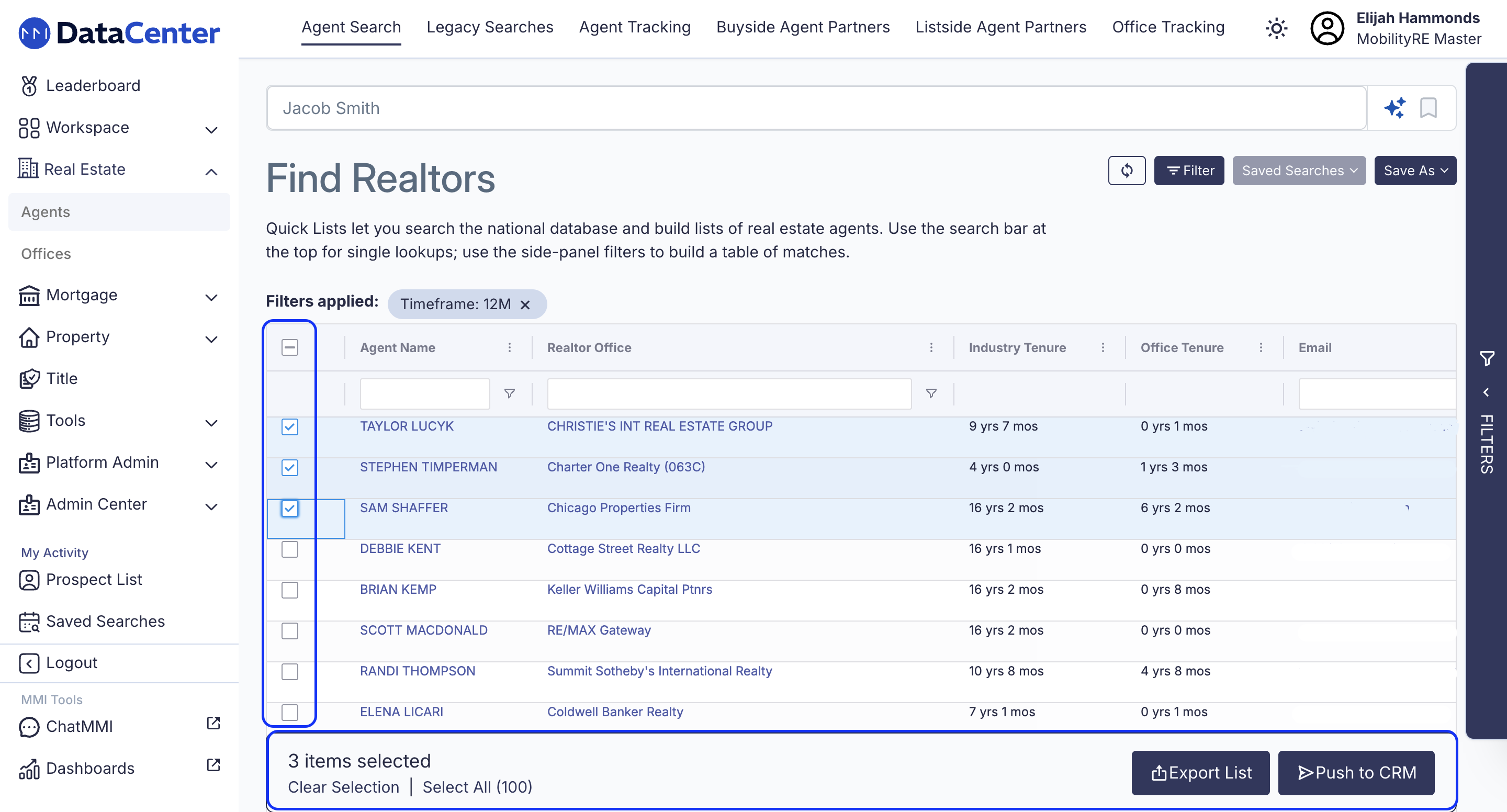1507x812 pixels.
Task: Click the Agent Name column filter box
Action: 425,393
